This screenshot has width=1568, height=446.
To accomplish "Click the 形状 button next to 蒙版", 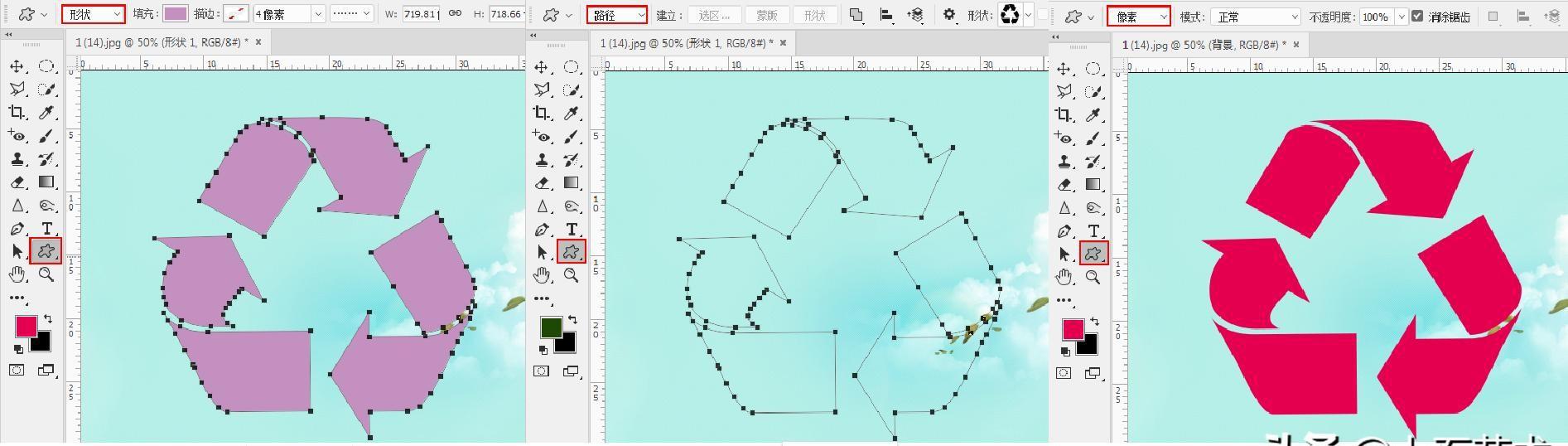I will [815, 15].
